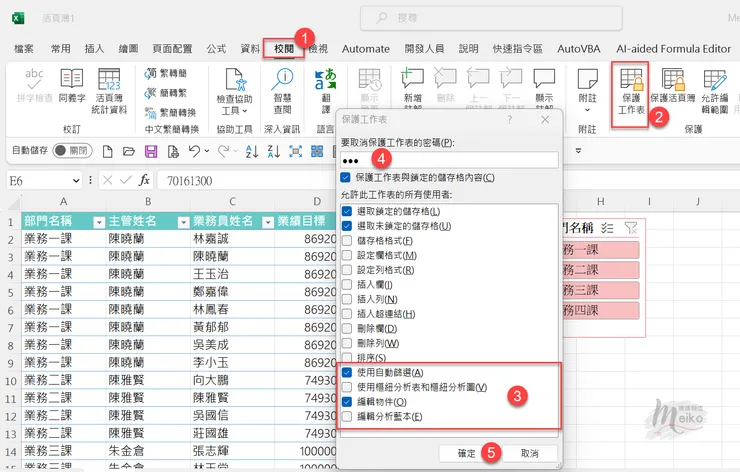Screen dimensions: 740x472
Task: Open 繁簡轉換 conversion options
Action: [170, 112]
